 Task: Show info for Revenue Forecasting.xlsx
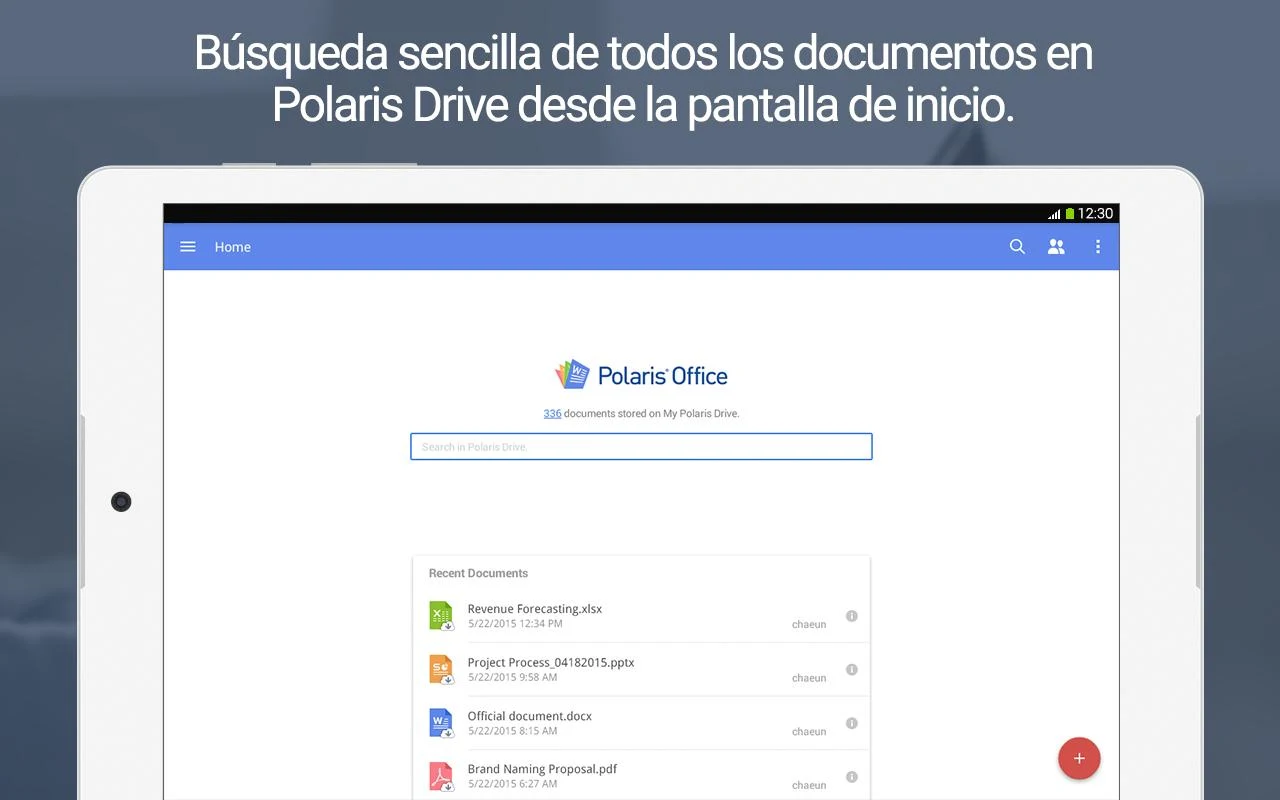(x=852, y=616)
